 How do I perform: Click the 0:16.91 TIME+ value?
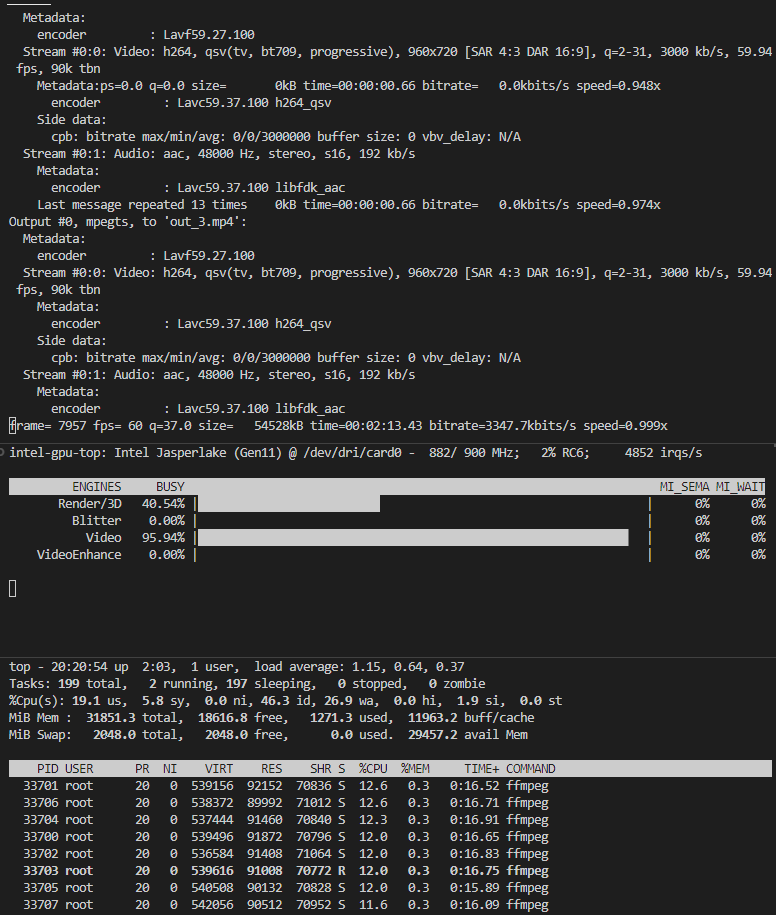point(474,819)
